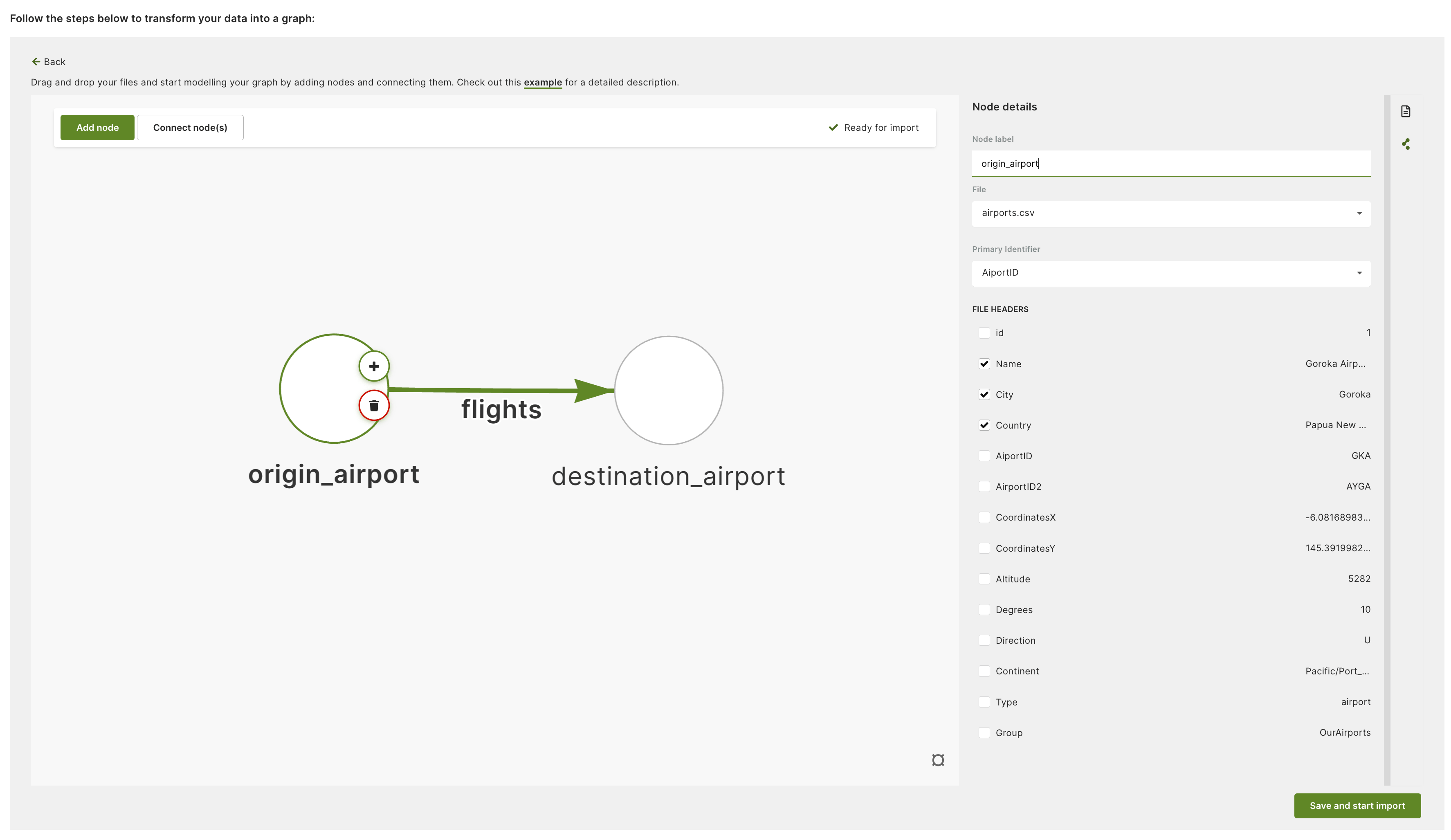This screenshot has height=840, width=1451.
Task: Click the Goroka Airp... sample value
Action: coord(1335,364)
